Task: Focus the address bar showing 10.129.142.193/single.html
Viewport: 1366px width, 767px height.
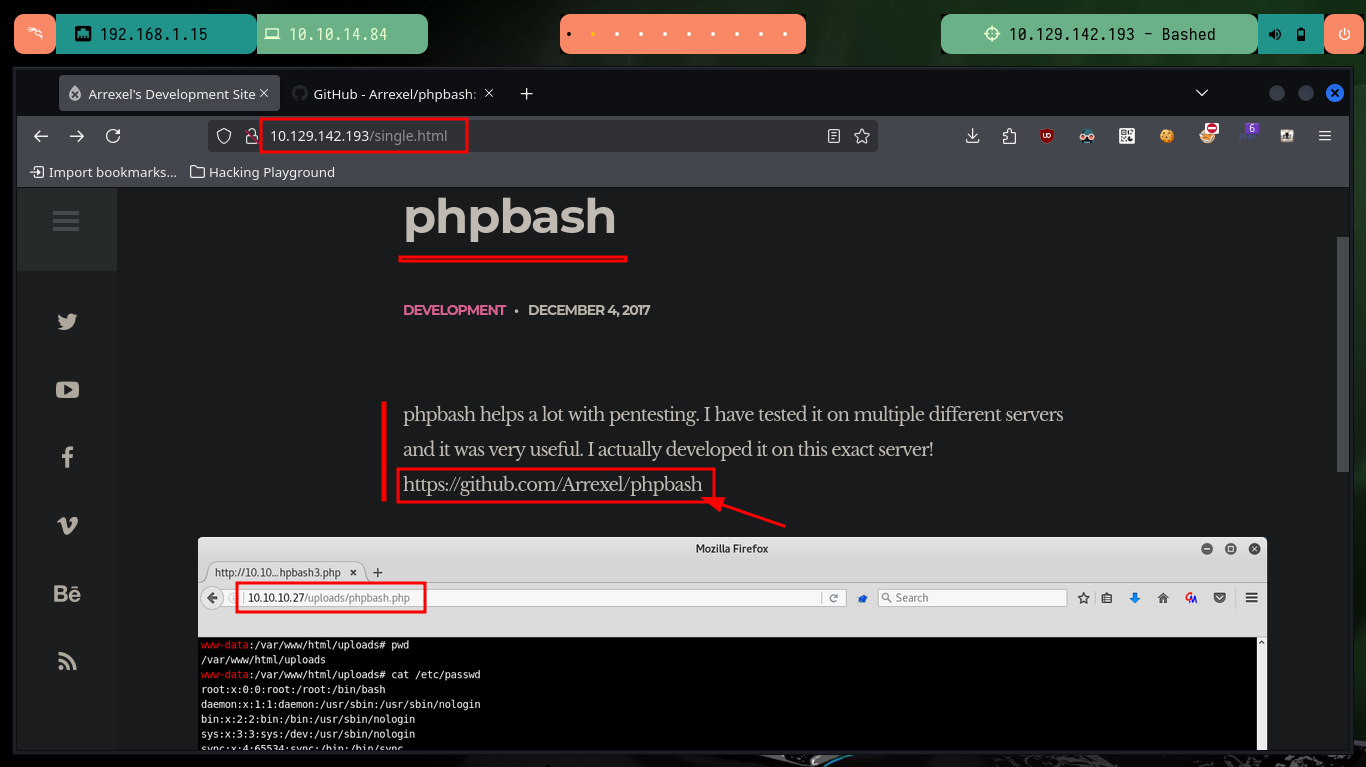Action: (543, 136)
